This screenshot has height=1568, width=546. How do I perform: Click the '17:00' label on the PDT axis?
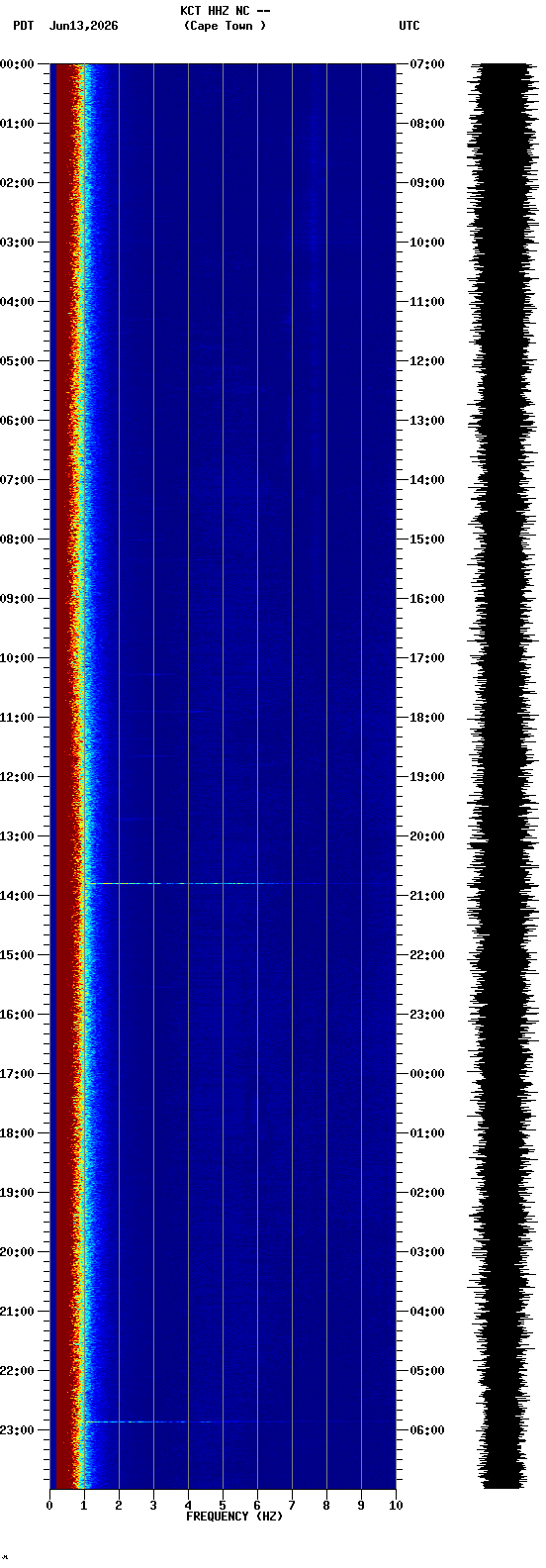click(x=17, y=1074)
